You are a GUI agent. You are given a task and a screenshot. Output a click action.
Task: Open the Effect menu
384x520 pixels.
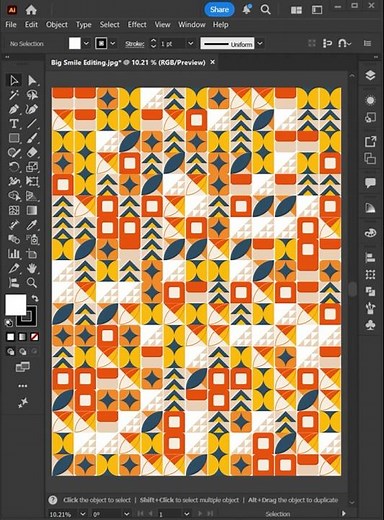pyautogui.click(x=137, y=25)
